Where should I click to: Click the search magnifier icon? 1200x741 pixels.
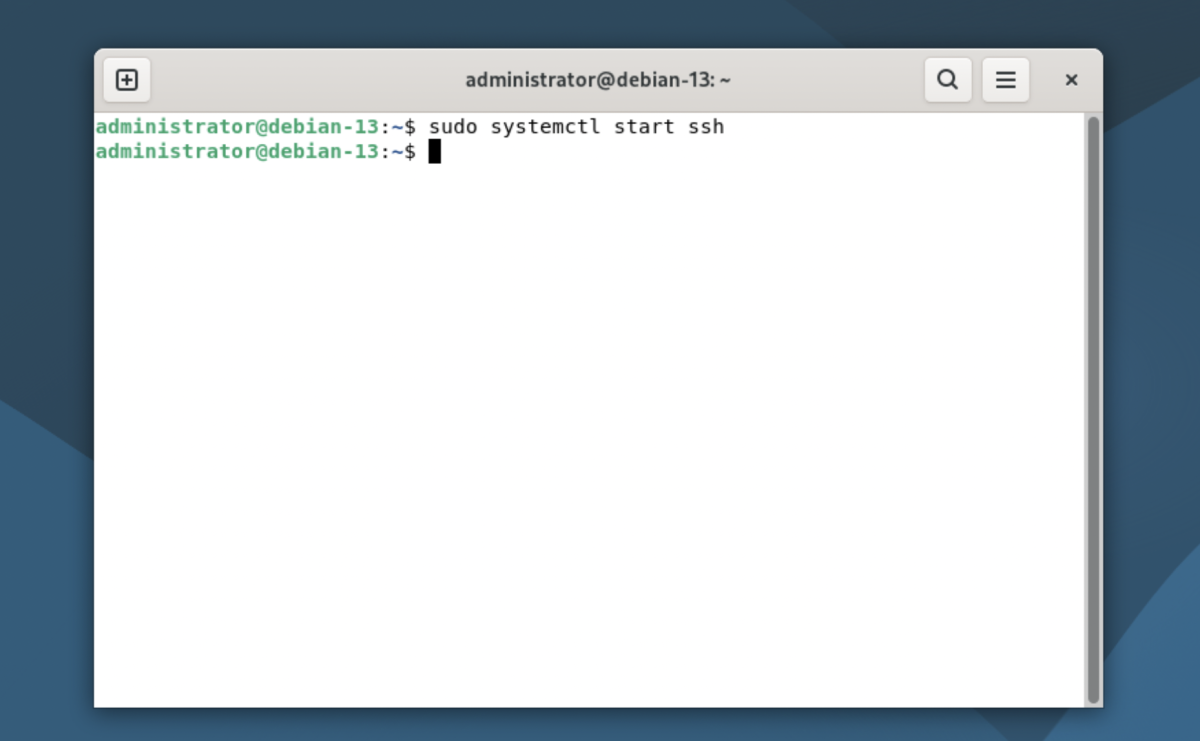tap(947, 80)
